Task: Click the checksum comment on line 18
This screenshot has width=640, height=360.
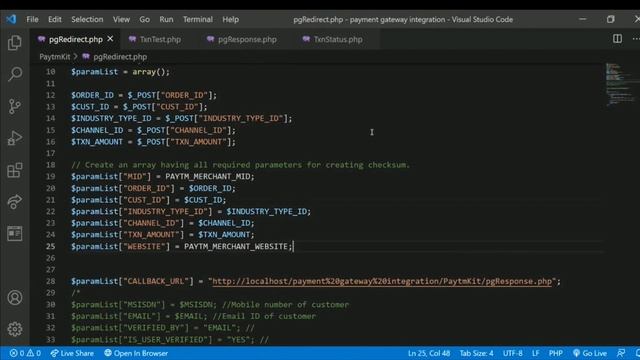Action: 240,165
